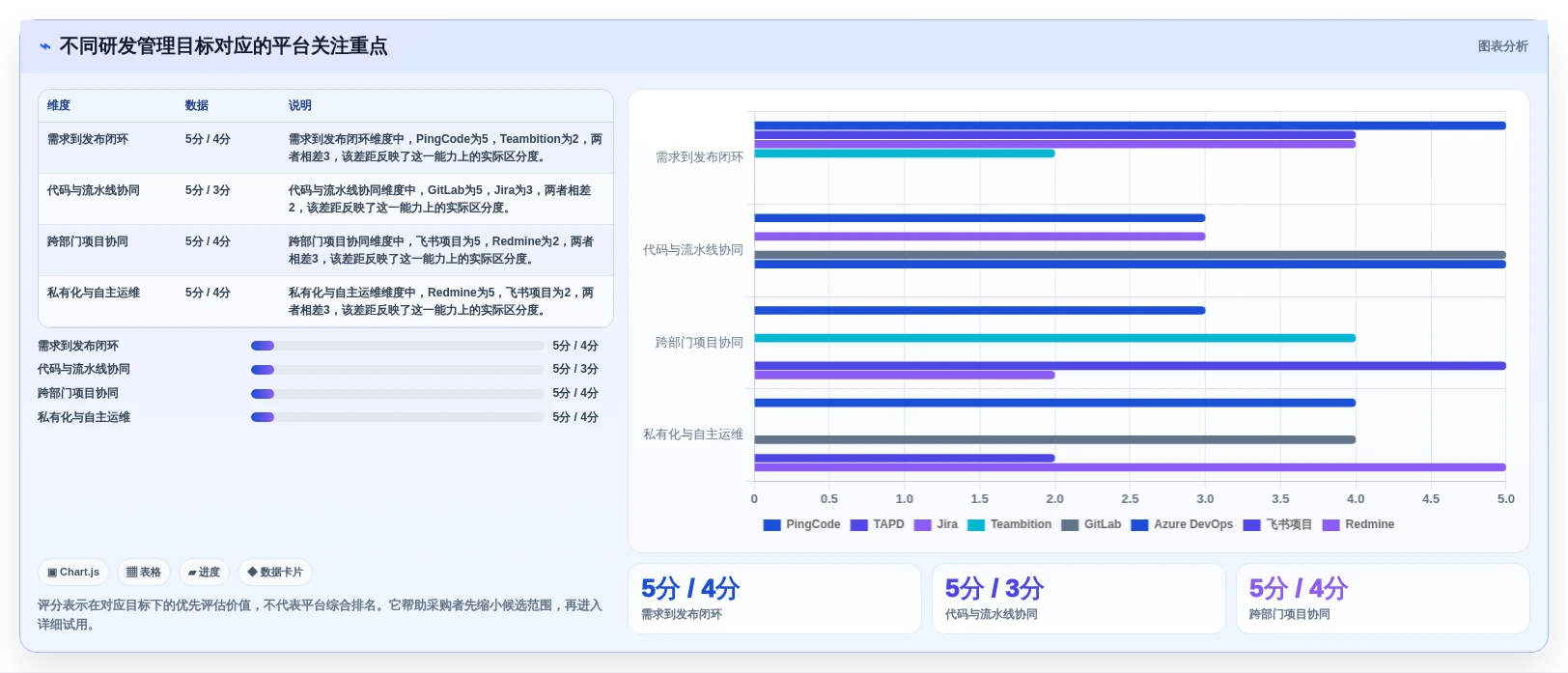Click the 跨部门项目协同 progress bar

point(397,394)
